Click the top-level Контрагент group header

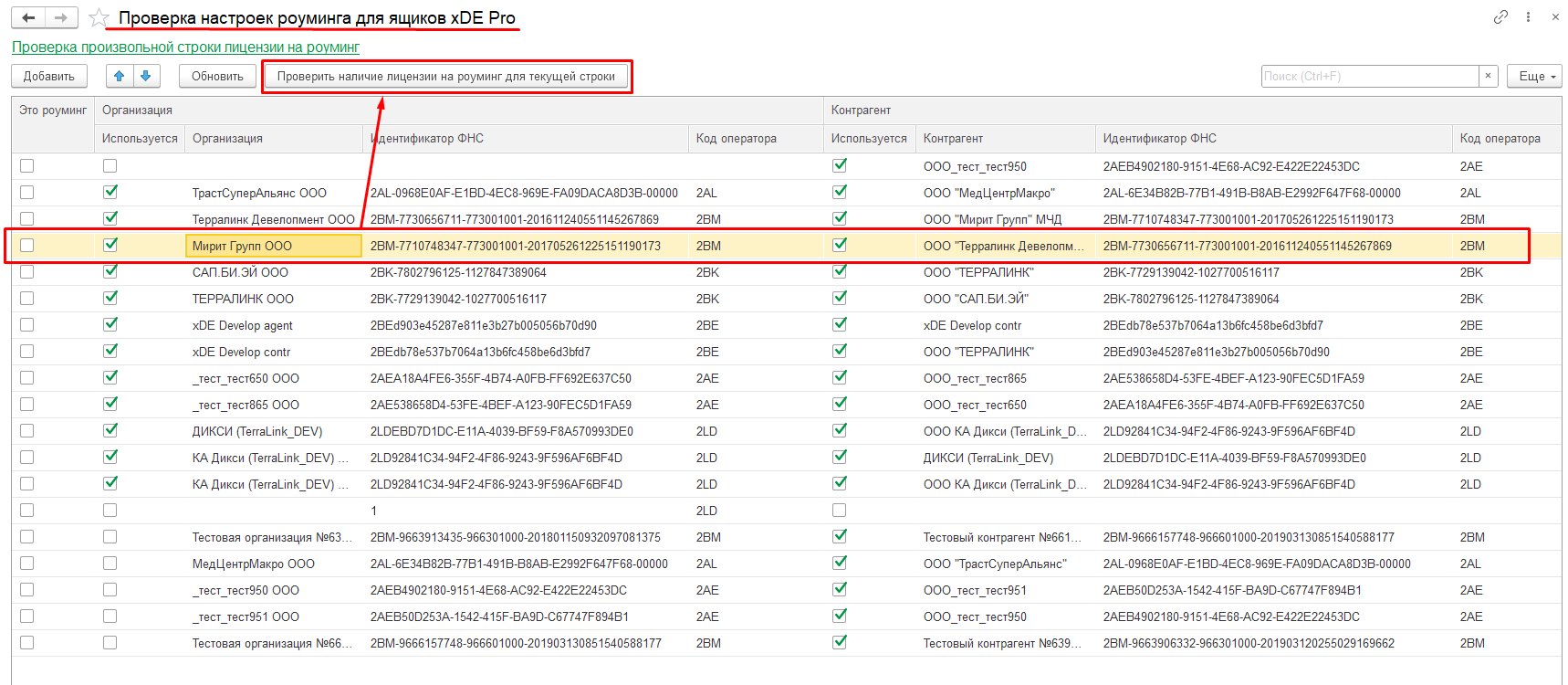(x=1192, y=111)
